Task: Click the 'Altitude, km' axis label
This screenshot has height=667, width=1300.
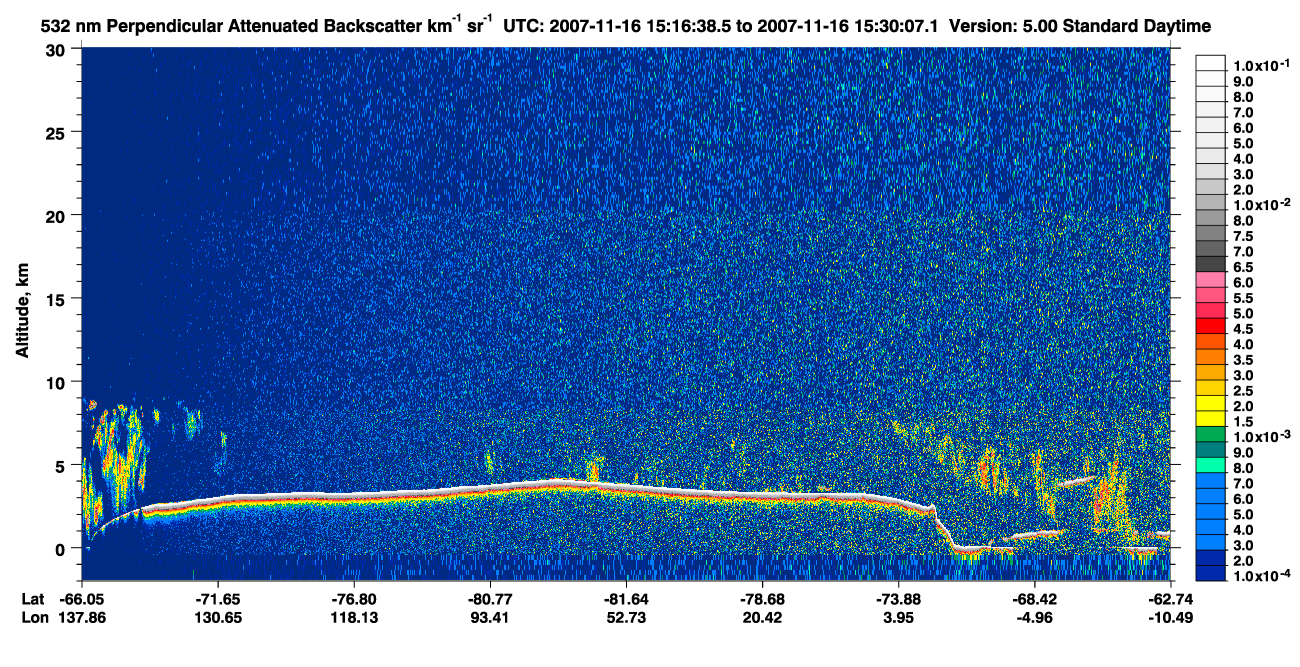Action: (x=22, y=310)
